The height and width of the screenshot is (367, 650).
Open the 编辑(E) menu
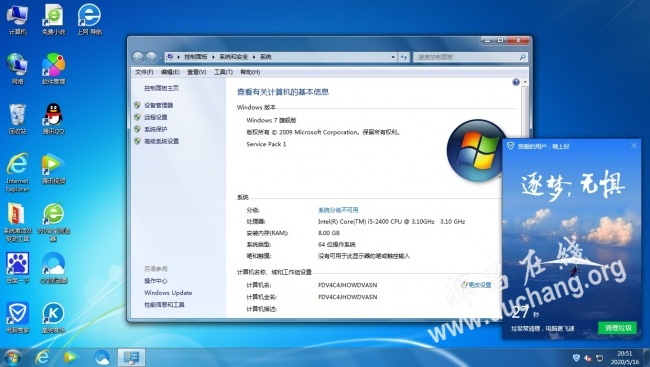point(170,72)
